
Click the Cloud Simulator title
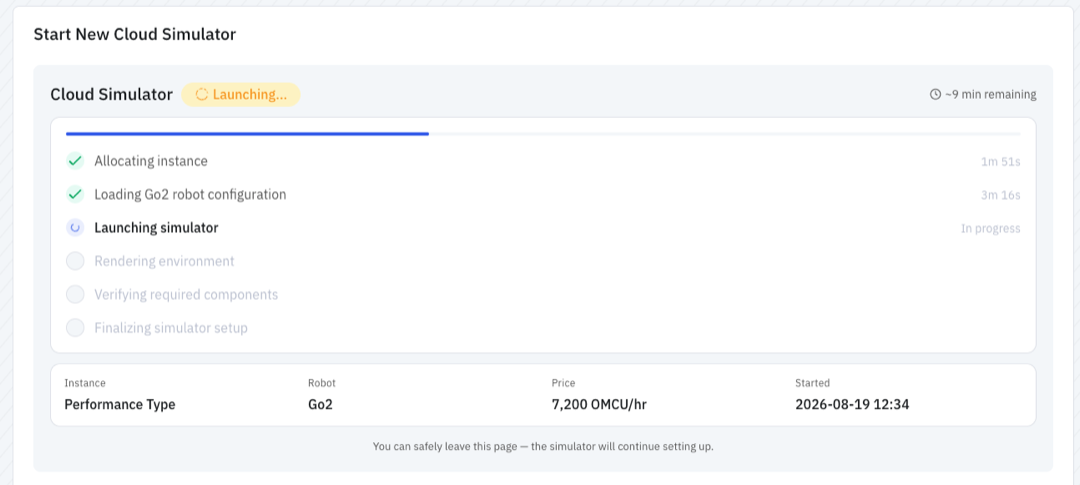point(112,94)
